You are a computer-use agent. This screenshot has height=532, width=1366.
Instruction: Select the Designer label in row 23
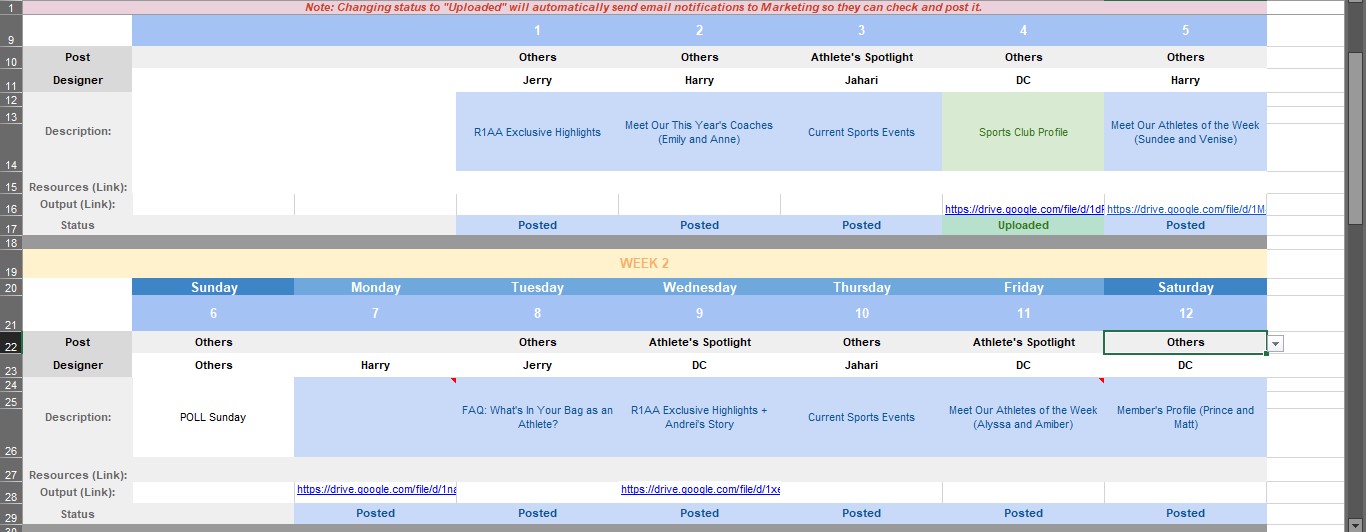78,365
